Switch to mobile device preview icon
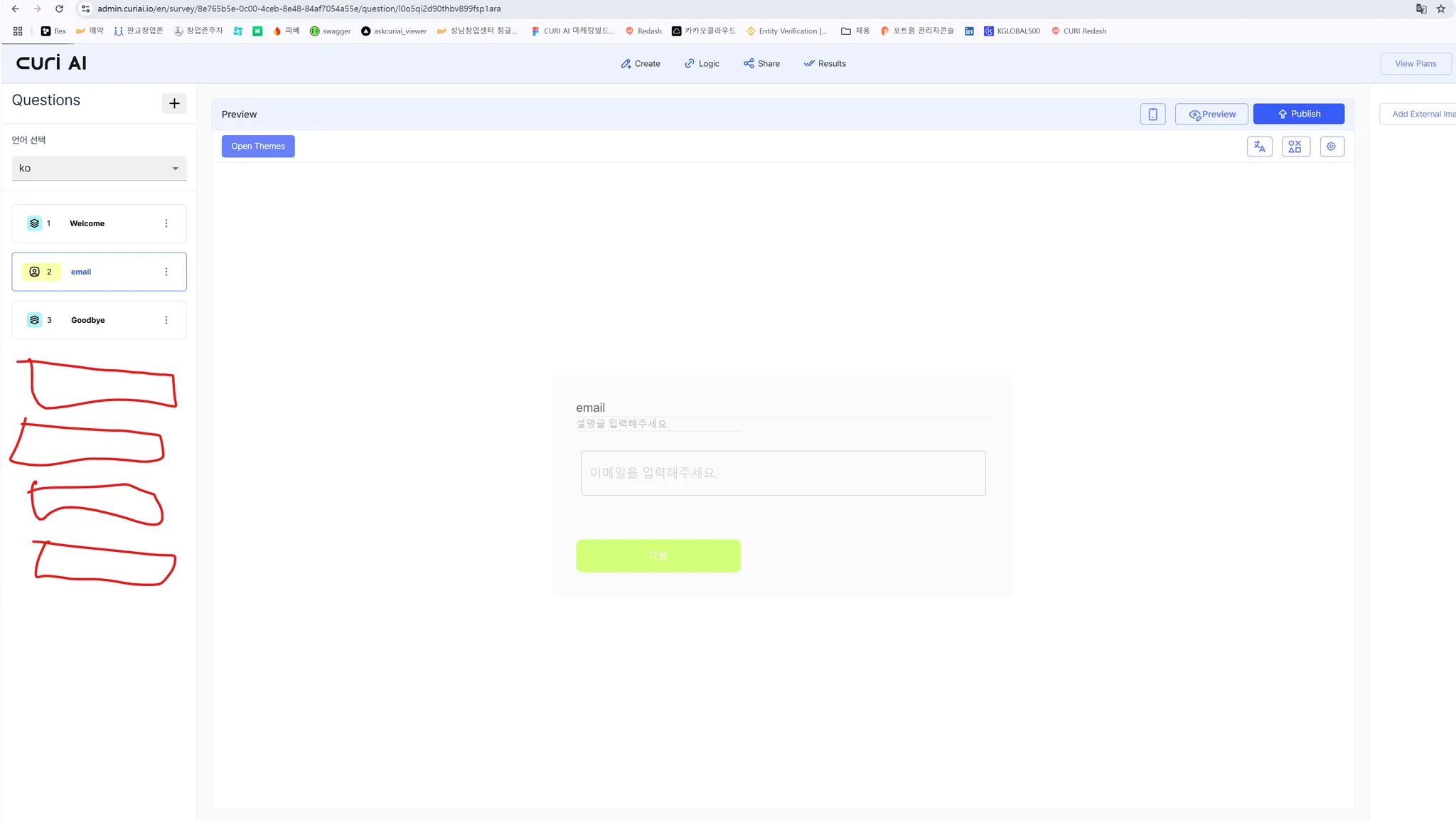This screenshot has width=1456, height=820. click(x=1152, y=114)
